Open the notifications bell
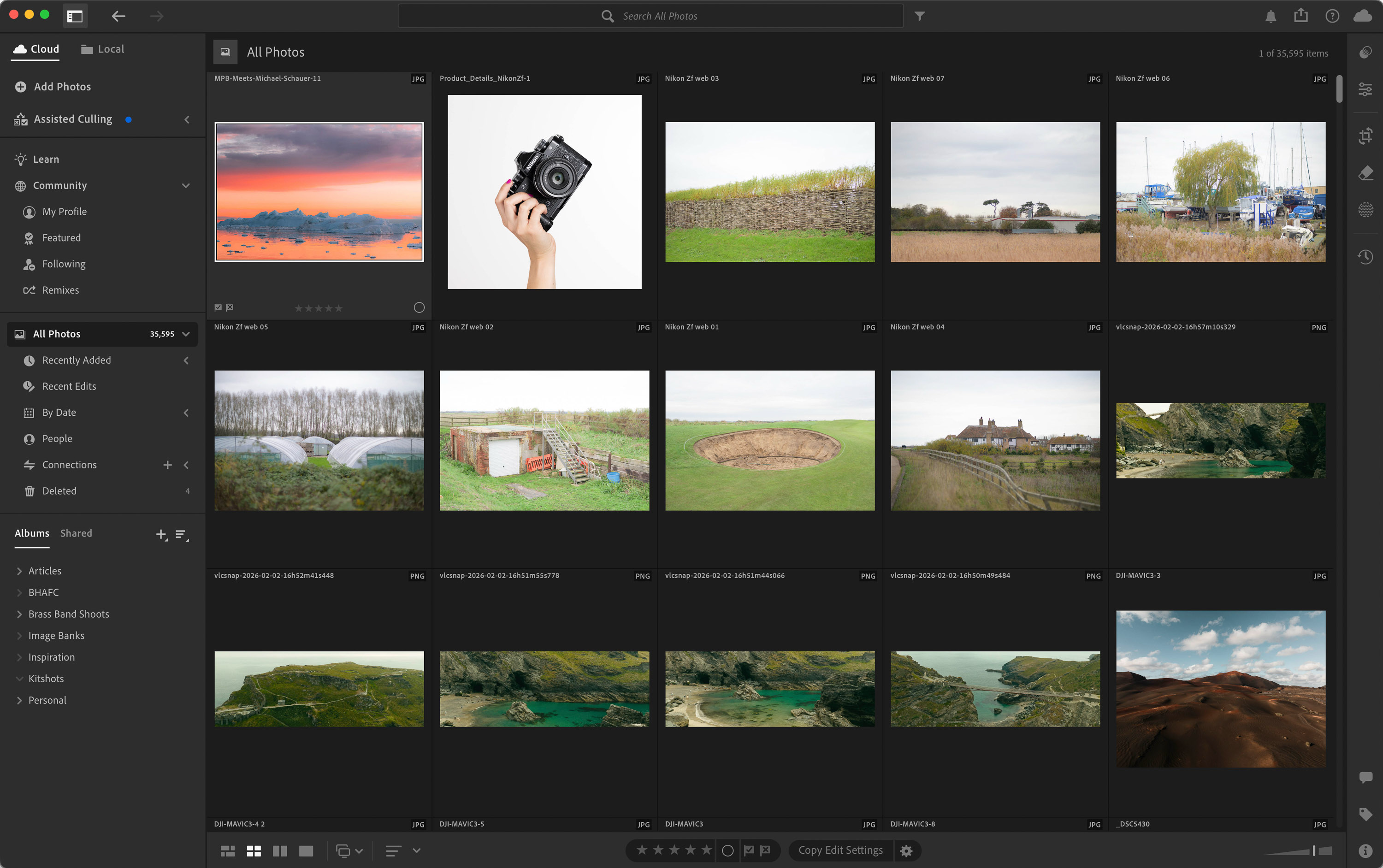Screen dimensions: 1383x868 pos(1271,16)
